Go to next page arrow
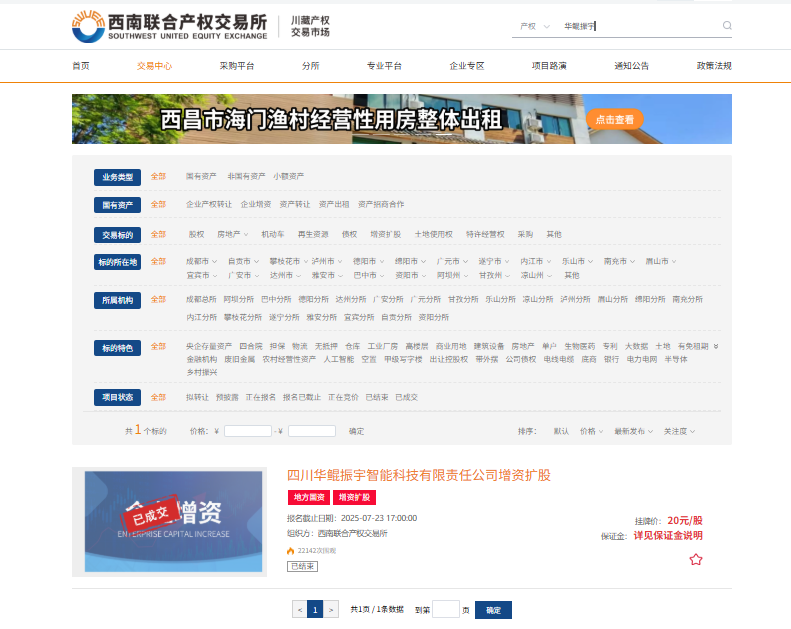 click(330, 610)
